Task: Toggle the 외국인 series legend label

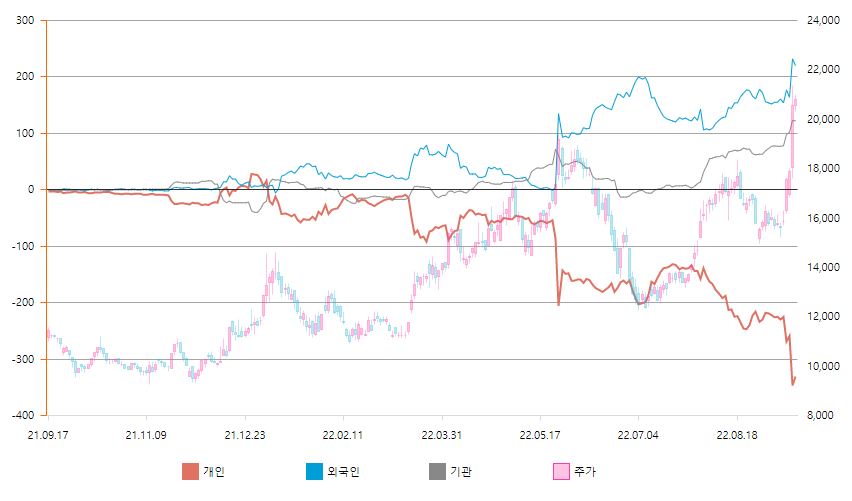Action: [x=342, y=472]
